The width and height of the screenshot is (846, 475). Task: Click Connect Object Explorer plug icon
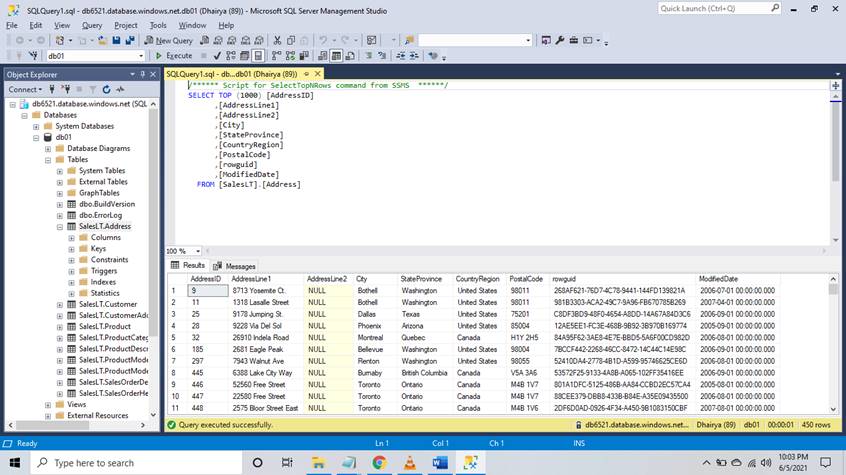52,90
